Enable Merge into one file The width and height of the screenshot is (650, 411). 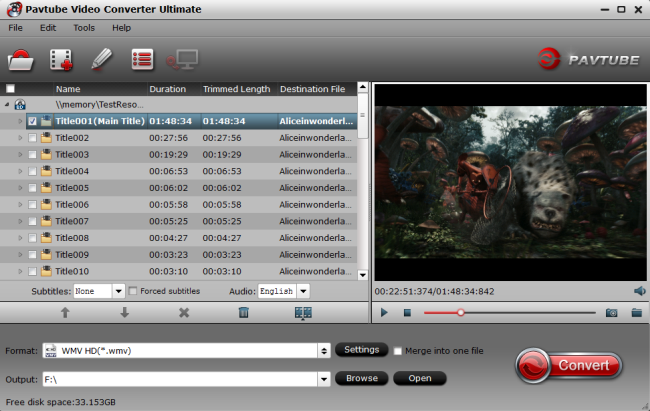398,351
